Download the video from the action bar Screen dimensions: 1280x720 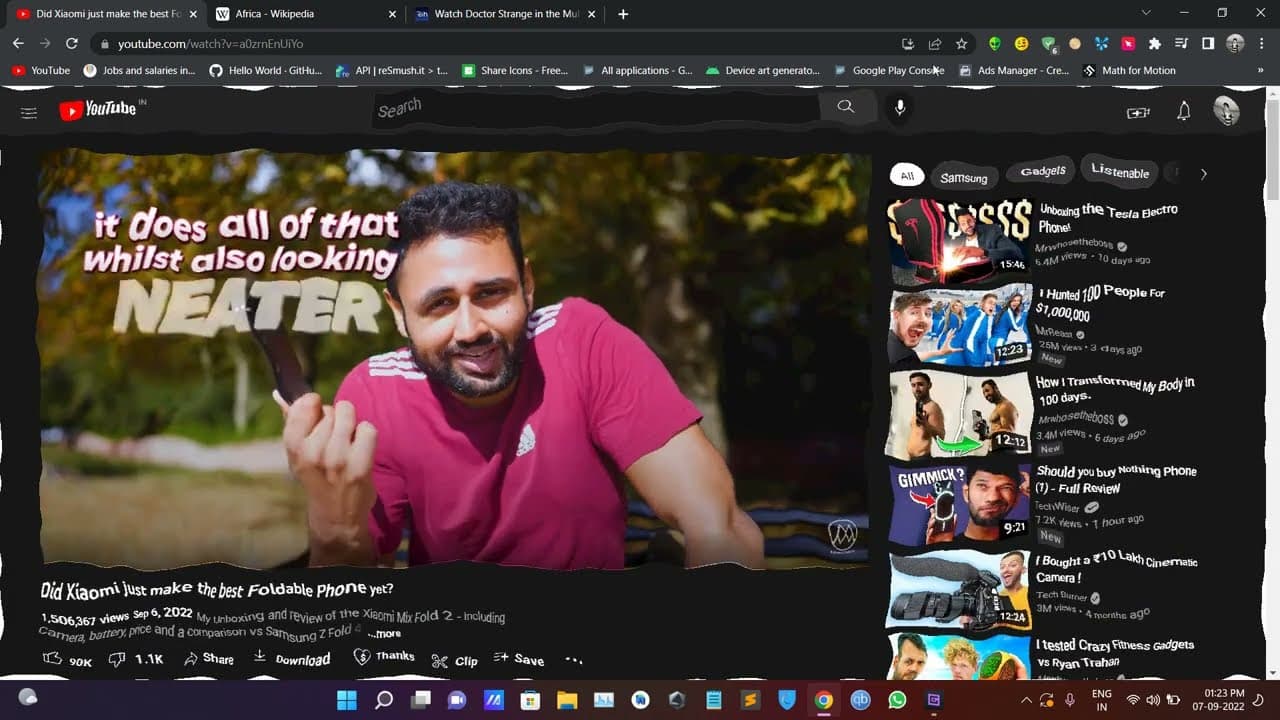291,658
